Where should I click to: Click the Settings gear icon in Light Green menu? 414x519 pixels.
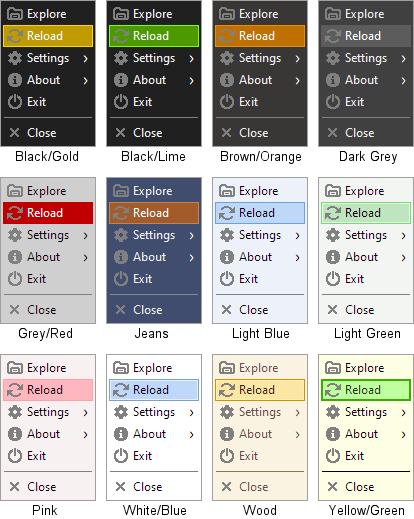[333, 235]
